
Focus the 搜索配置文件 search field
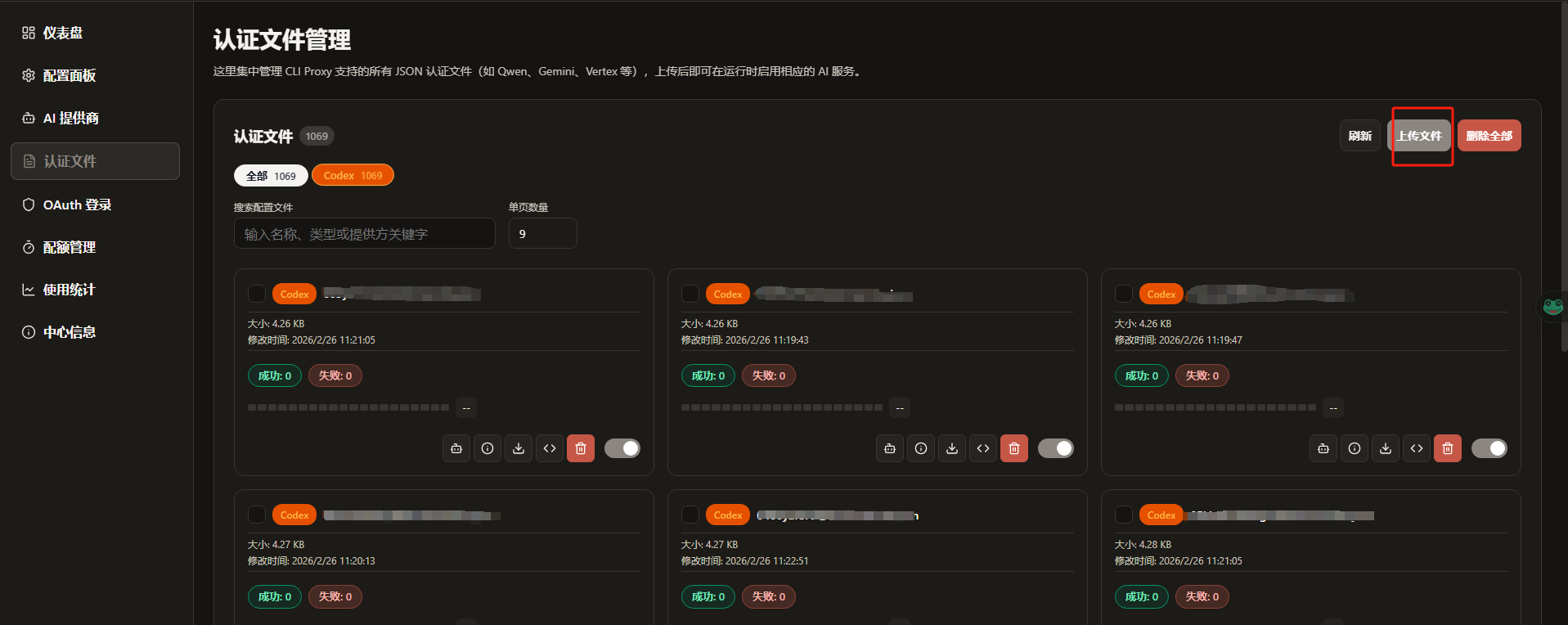tap(364, 234)
